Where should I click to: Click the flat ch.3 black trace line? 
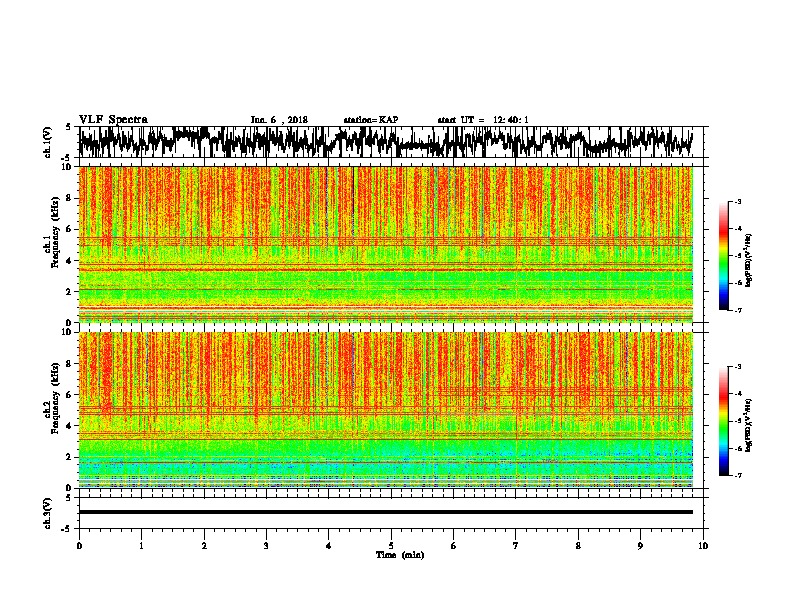pyautogui.click(x=385, y=512)
